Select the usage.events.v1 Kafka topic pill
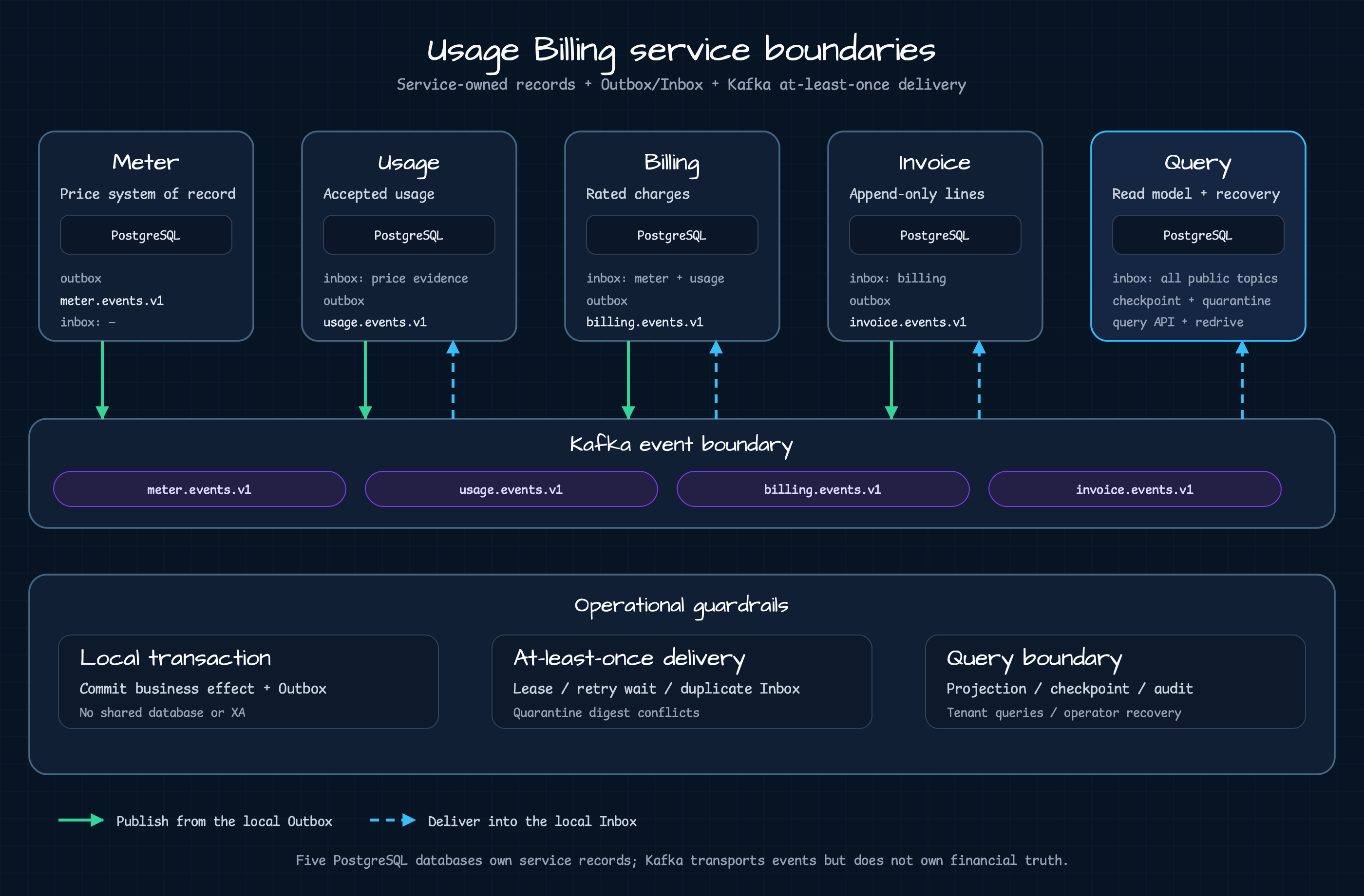The image size is (1364, 896). click(511, 489)
